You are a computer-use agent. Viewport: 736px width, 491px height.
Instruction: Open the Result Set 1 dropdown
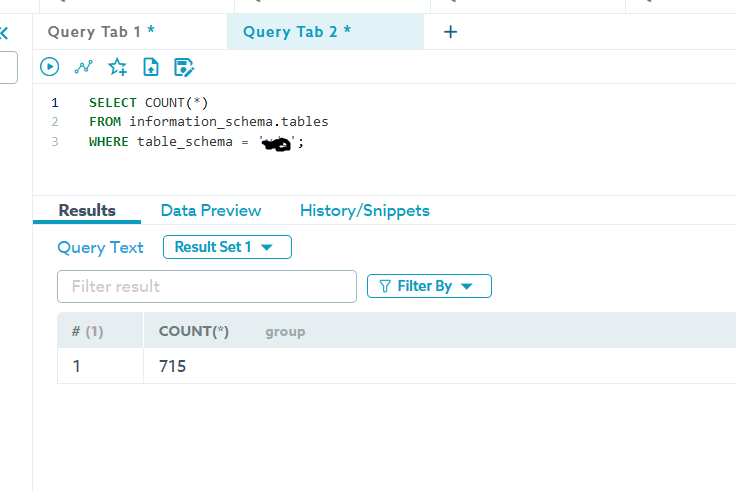(227, 247)
